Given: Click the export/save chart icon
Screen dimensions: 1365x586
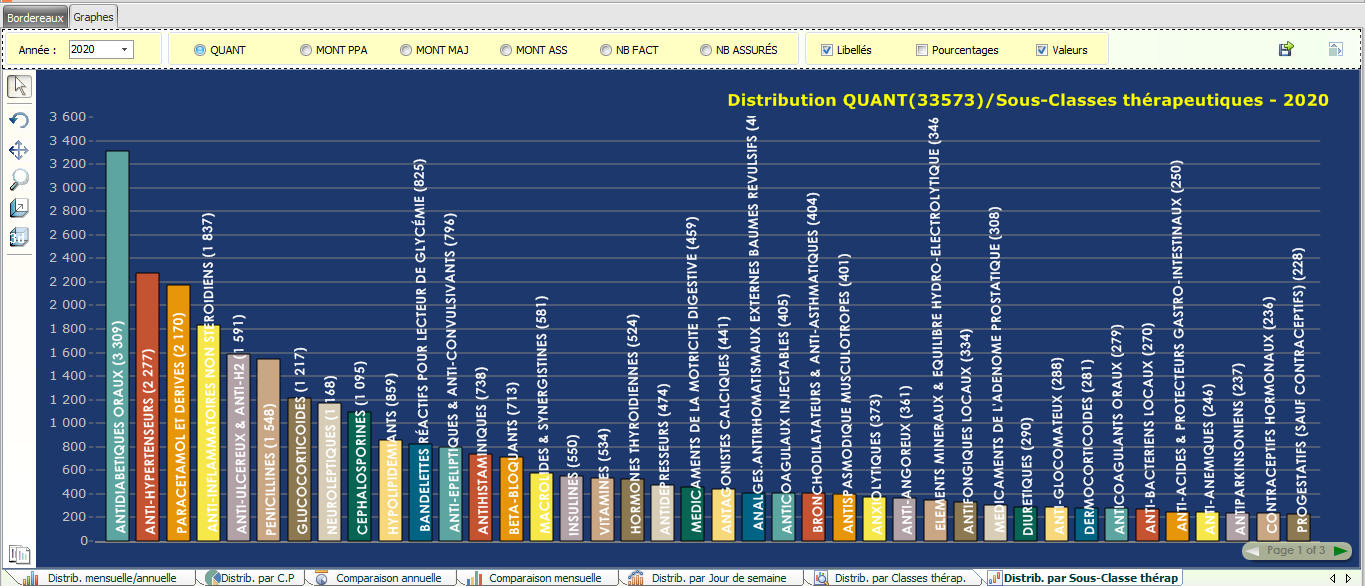Looking at the screenshot, I should pyautogui.click(x=1286, y=49).
